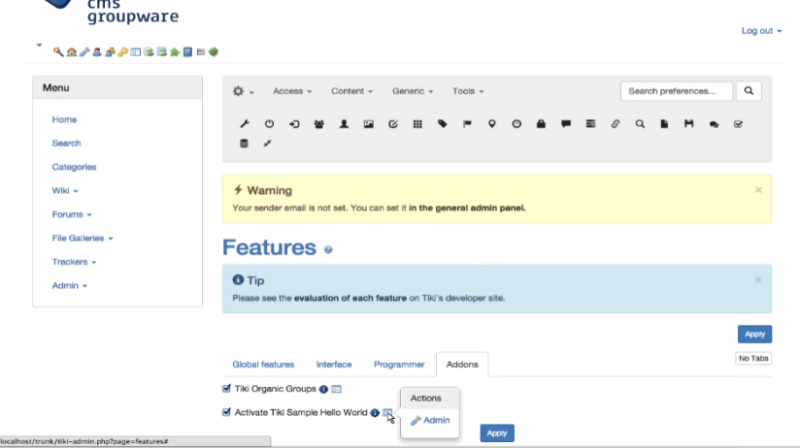The width and height of the screenshot is (800, 448).
Task: Switch to the Global features tab
Action: click(263, 364)
